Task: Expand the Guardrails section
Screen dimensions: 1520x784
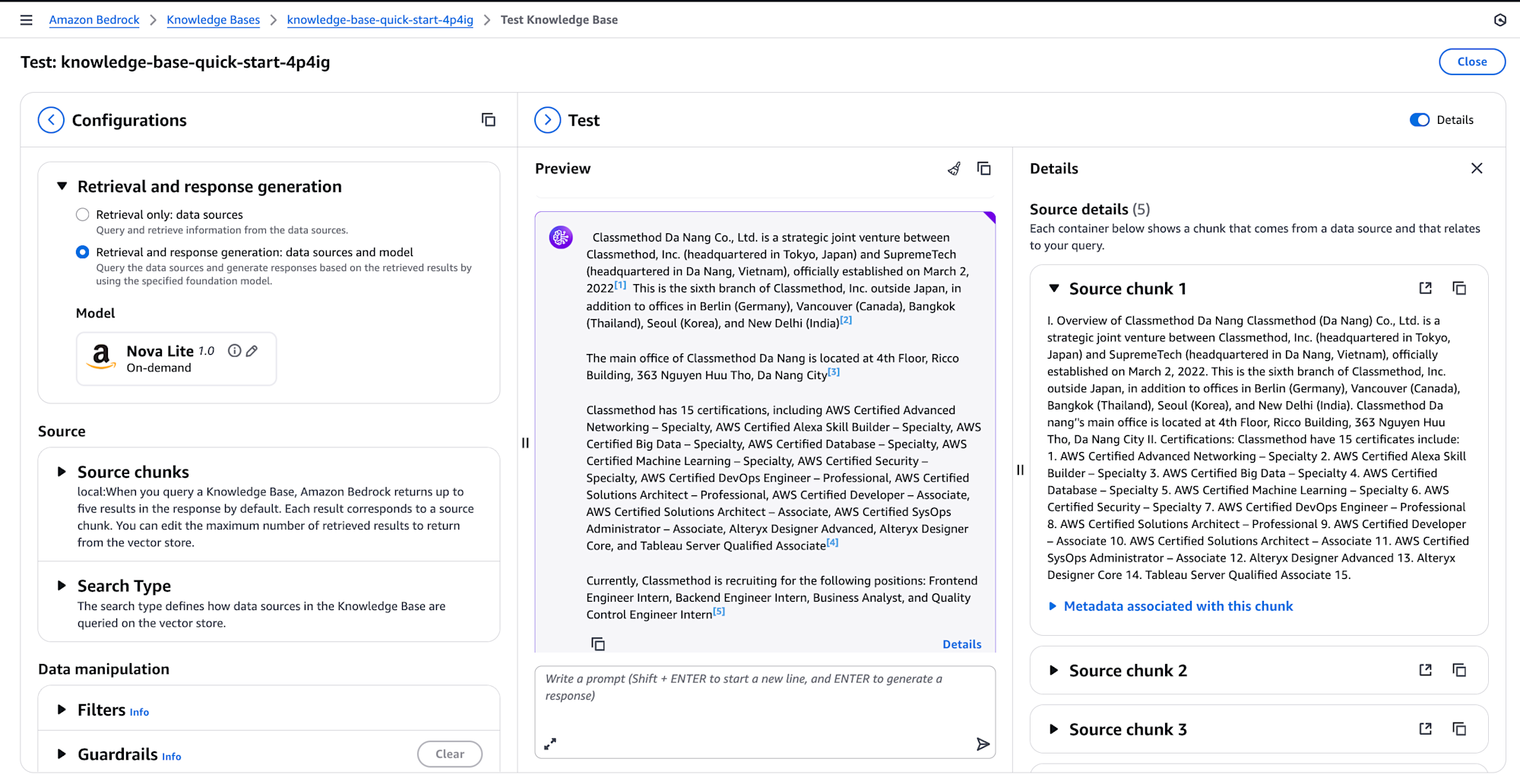Action: pyautogui.click(x=62, y=754)
